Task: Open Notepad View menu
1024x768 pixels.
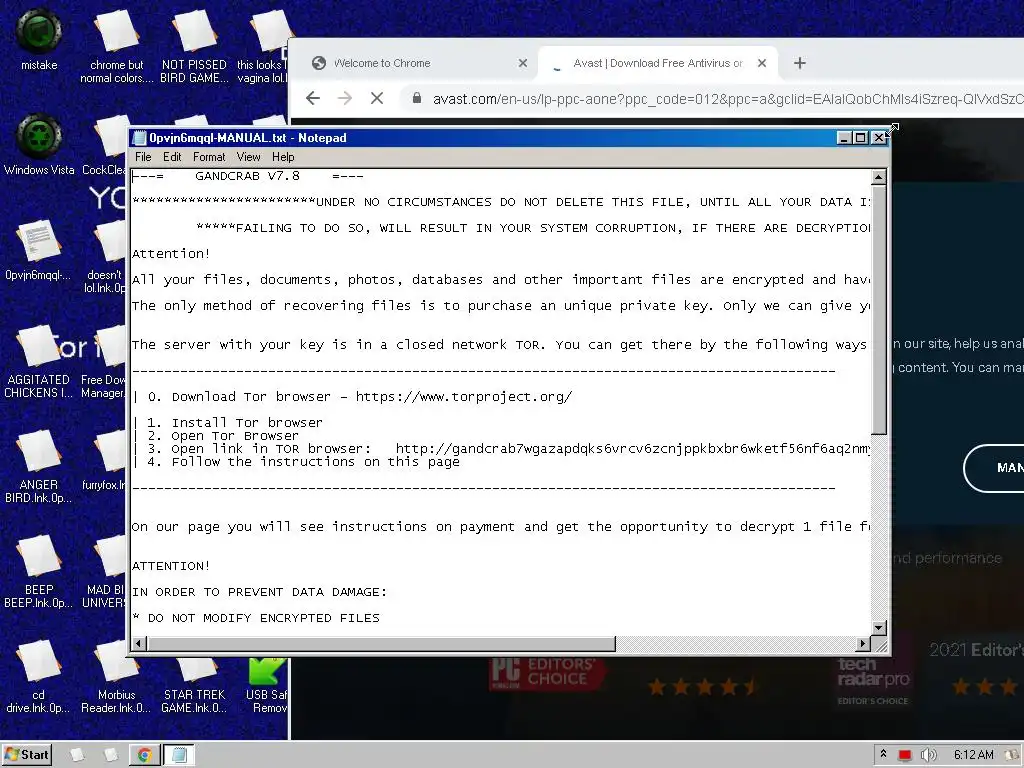Action: click(248, 157)
